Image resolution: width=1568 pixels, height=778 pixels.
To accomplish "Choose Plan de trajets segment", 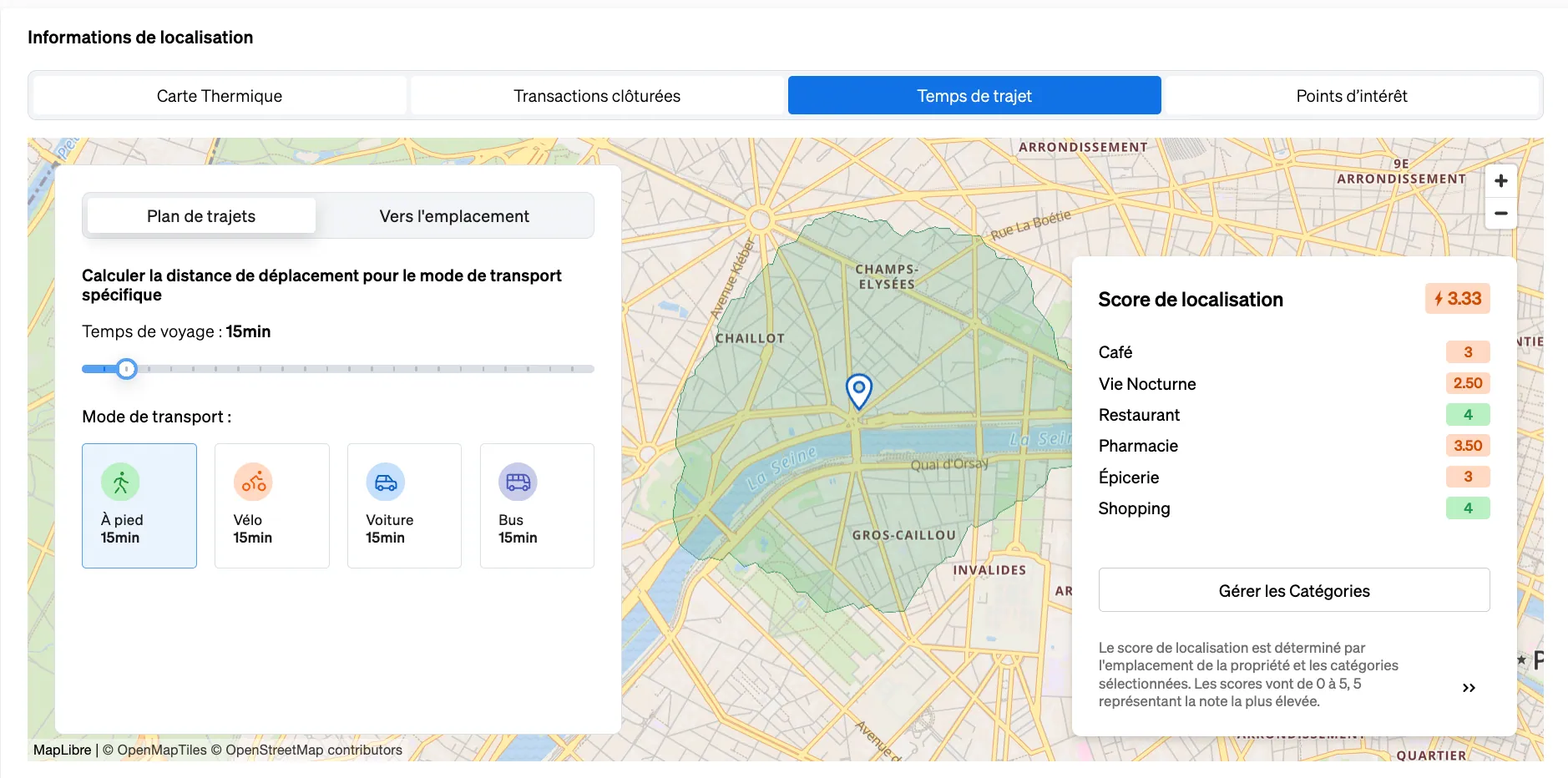I will pos(201,216).
